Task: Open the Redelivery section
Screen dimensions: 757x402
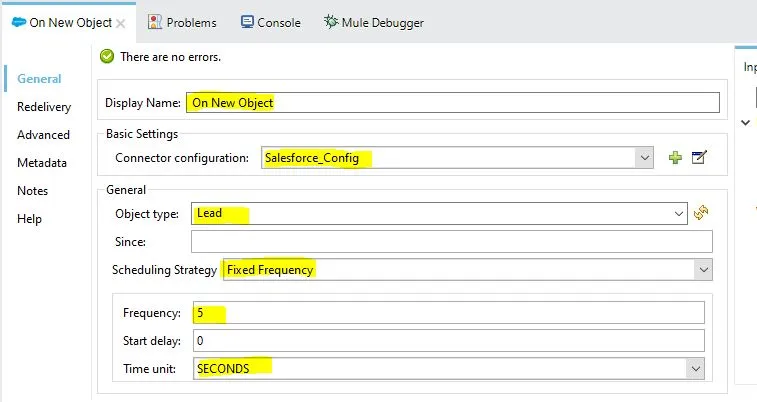Action: (44, 107)
